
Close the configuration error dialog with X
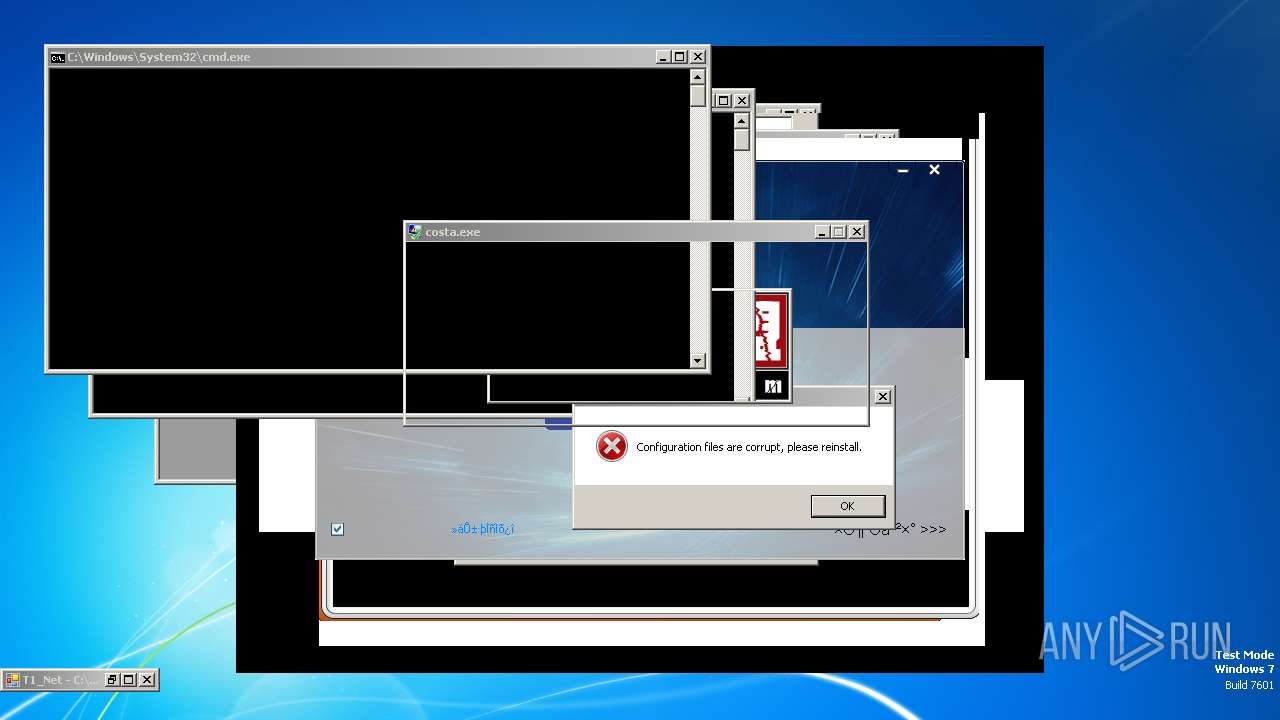pyautogui.click(x=883, y=397)
